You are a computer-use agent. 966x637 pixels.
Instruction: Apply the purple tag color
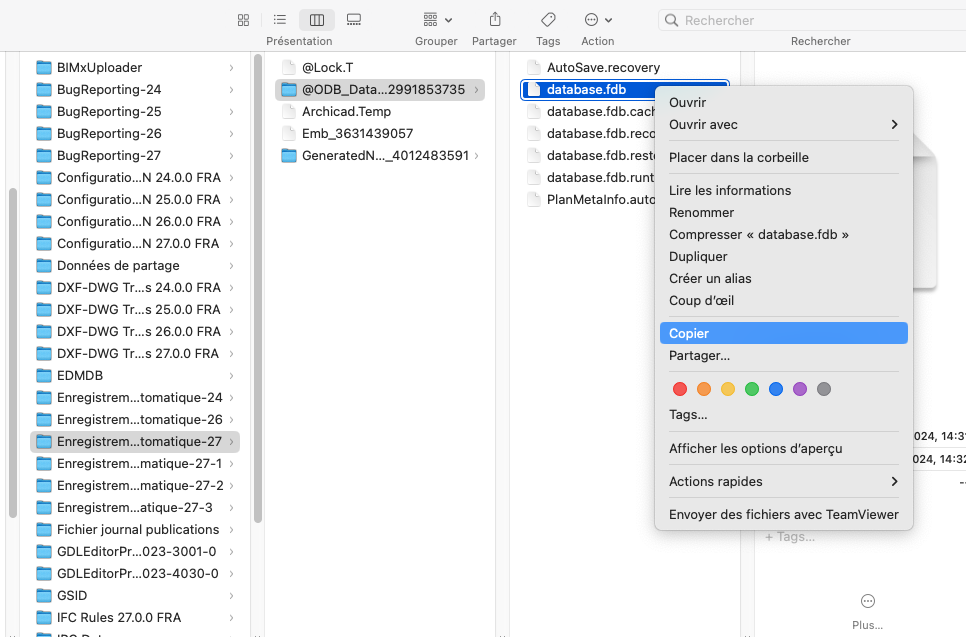[x=800, y=389]
